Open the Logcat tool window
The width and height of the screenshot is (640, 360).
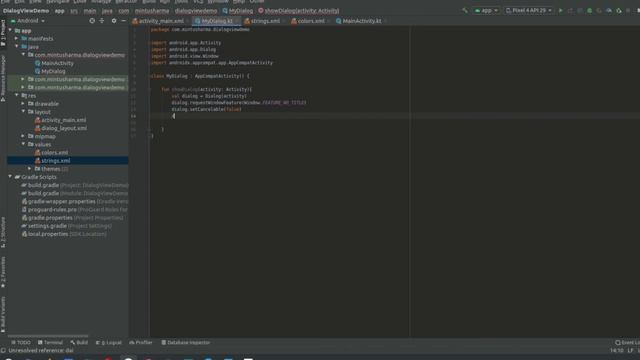pos(109,342)
